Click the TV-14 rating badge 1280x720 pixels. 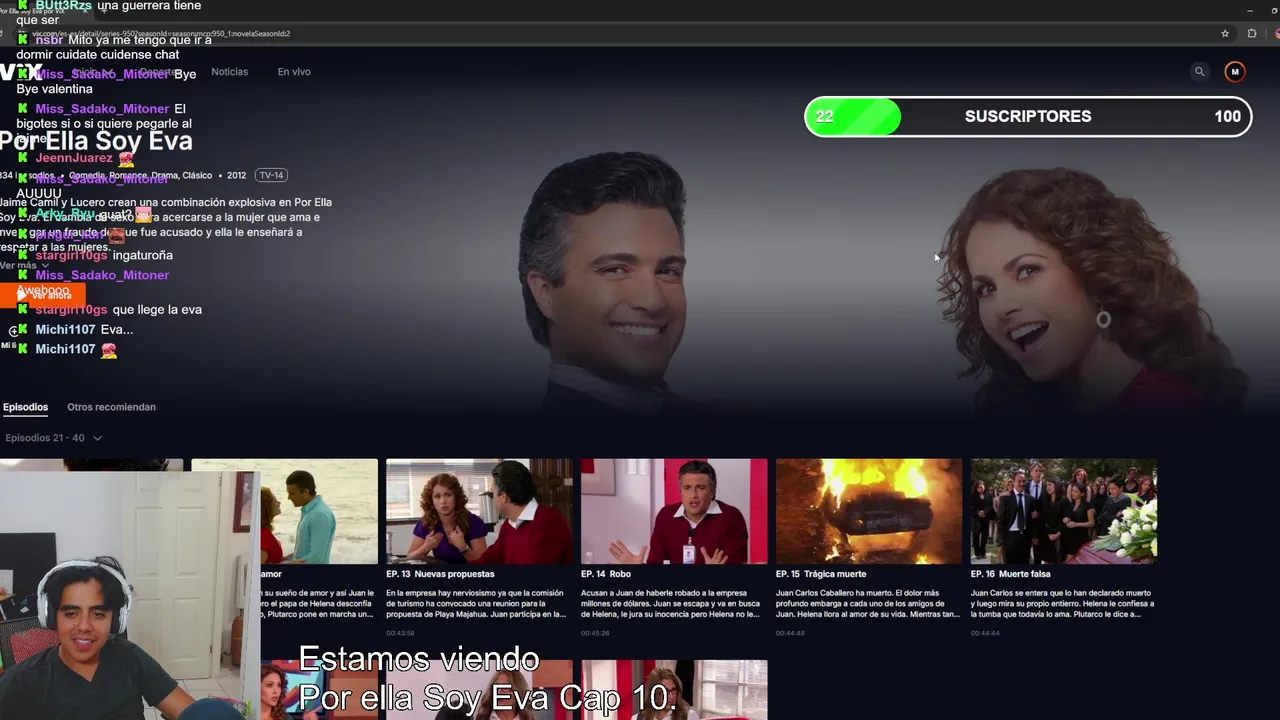[271, 175]
